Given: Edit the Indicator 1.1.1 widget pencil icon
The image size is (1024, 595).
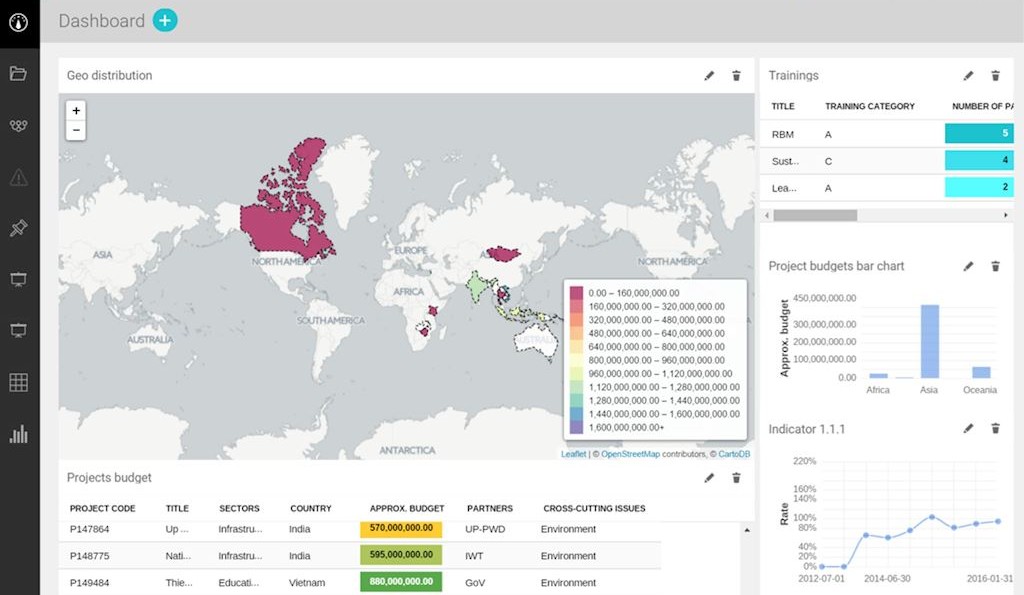Looking at the screenshot, I should (968, 428).
